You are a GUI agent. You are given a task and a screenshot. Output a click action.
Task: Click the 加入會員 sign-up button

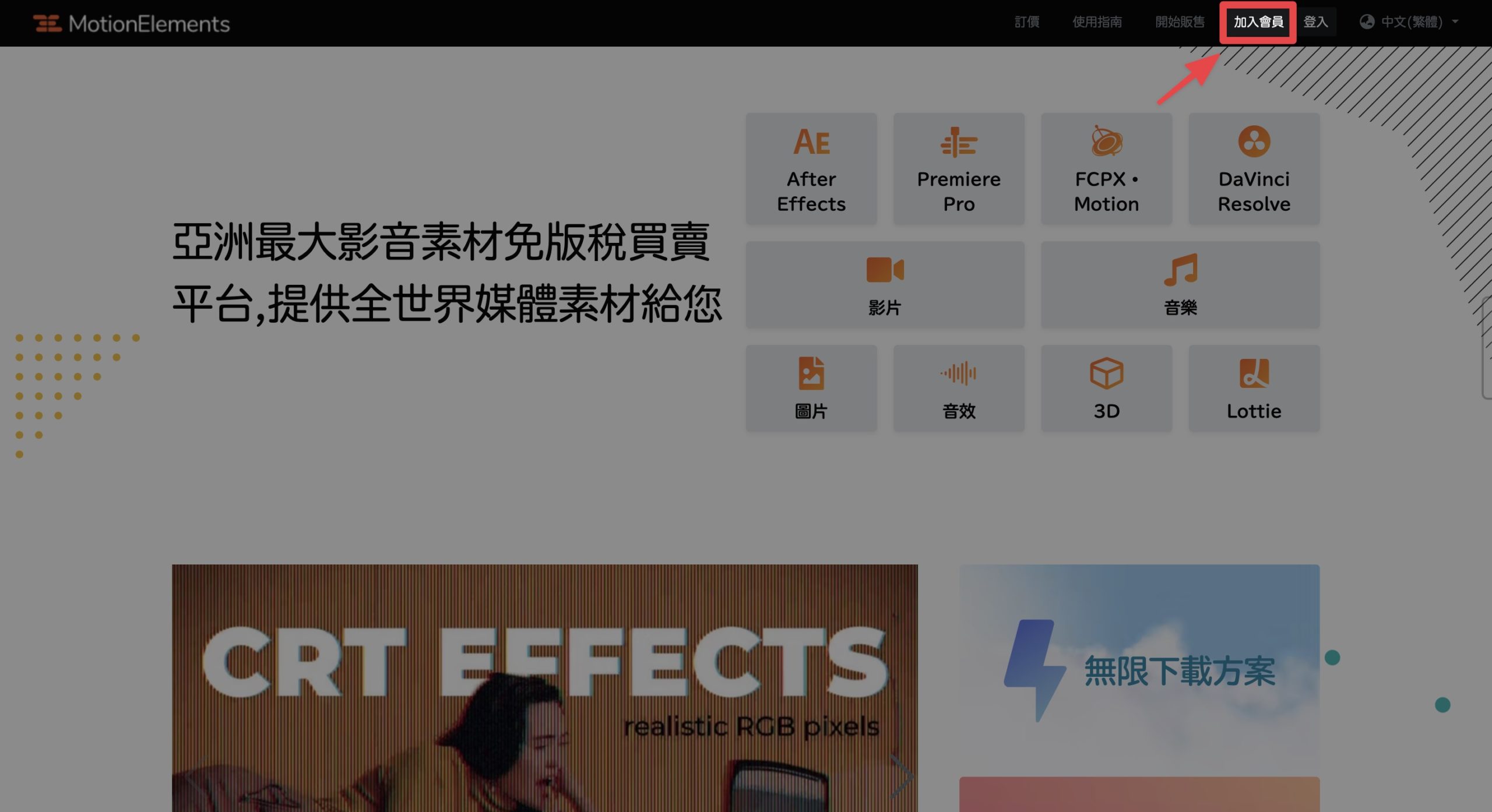(1258, 22)
